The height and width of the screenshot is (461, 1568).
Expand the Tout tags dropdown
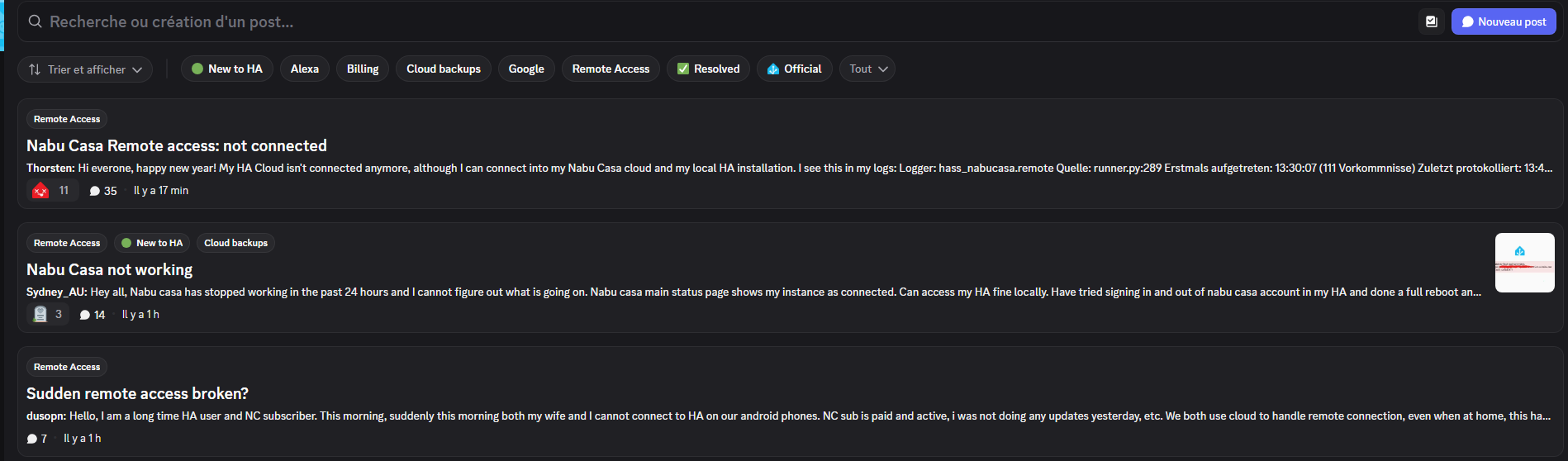pos(867,69)
